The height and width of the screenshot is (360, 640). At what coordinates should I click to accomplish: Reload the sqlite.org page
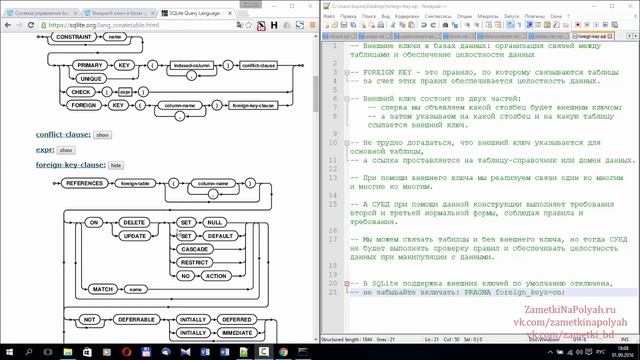[x=31, y=25]
